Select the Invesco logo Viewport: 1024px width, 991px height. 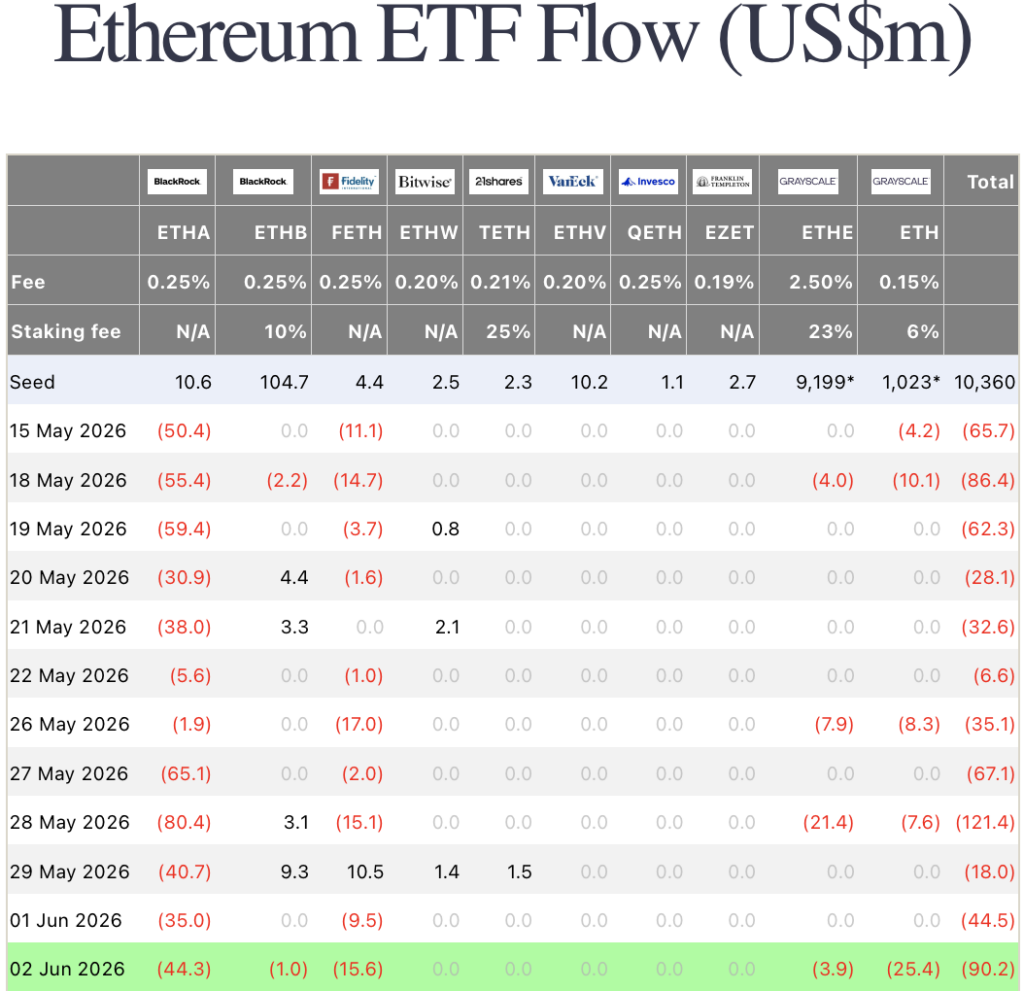point(648,182)
